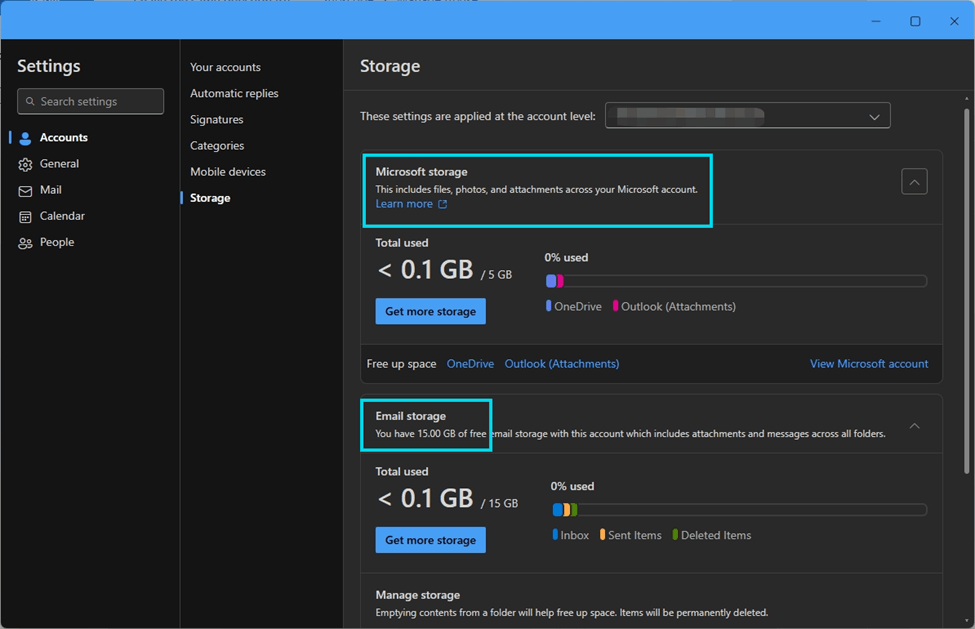Close the Settings window
The height and width of the screenshot is (629, 975).
pyautogui.click(x=954, y=21)
